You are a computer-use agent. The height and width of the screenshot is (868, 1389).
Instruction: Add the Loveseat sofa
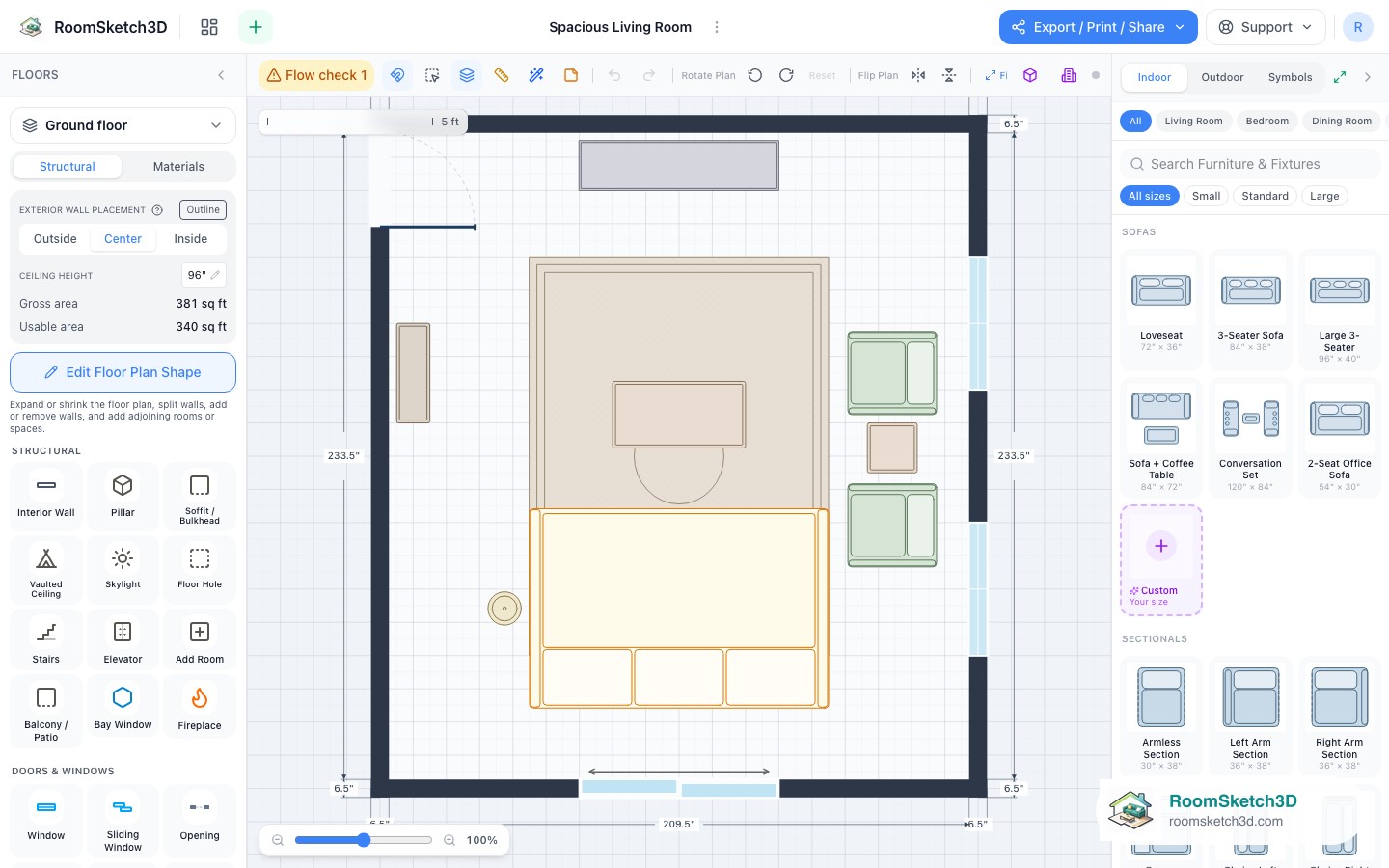click(1161, 310)
